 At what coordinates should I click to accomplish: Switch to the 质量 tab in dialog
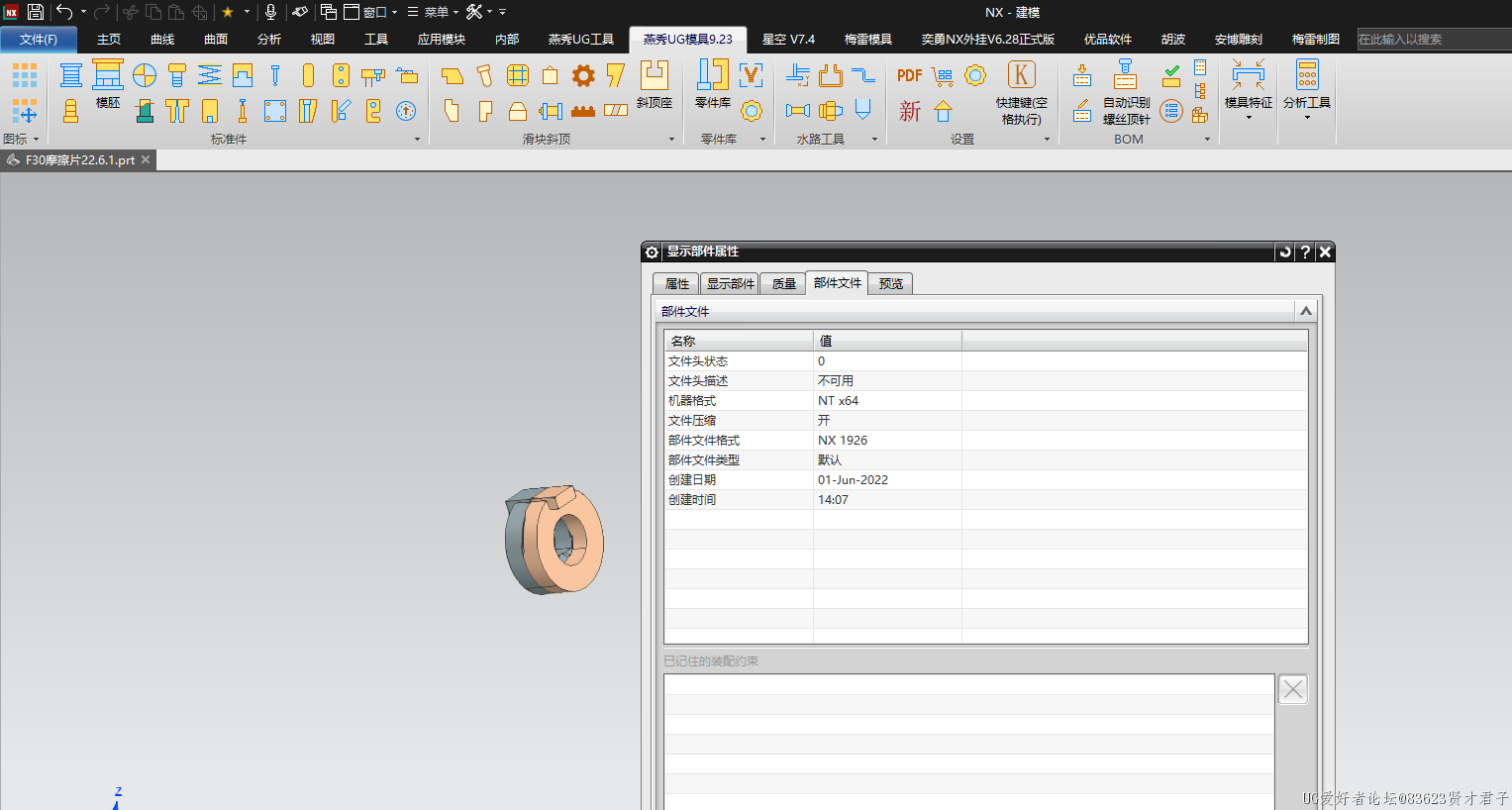[x=783, y=284]
